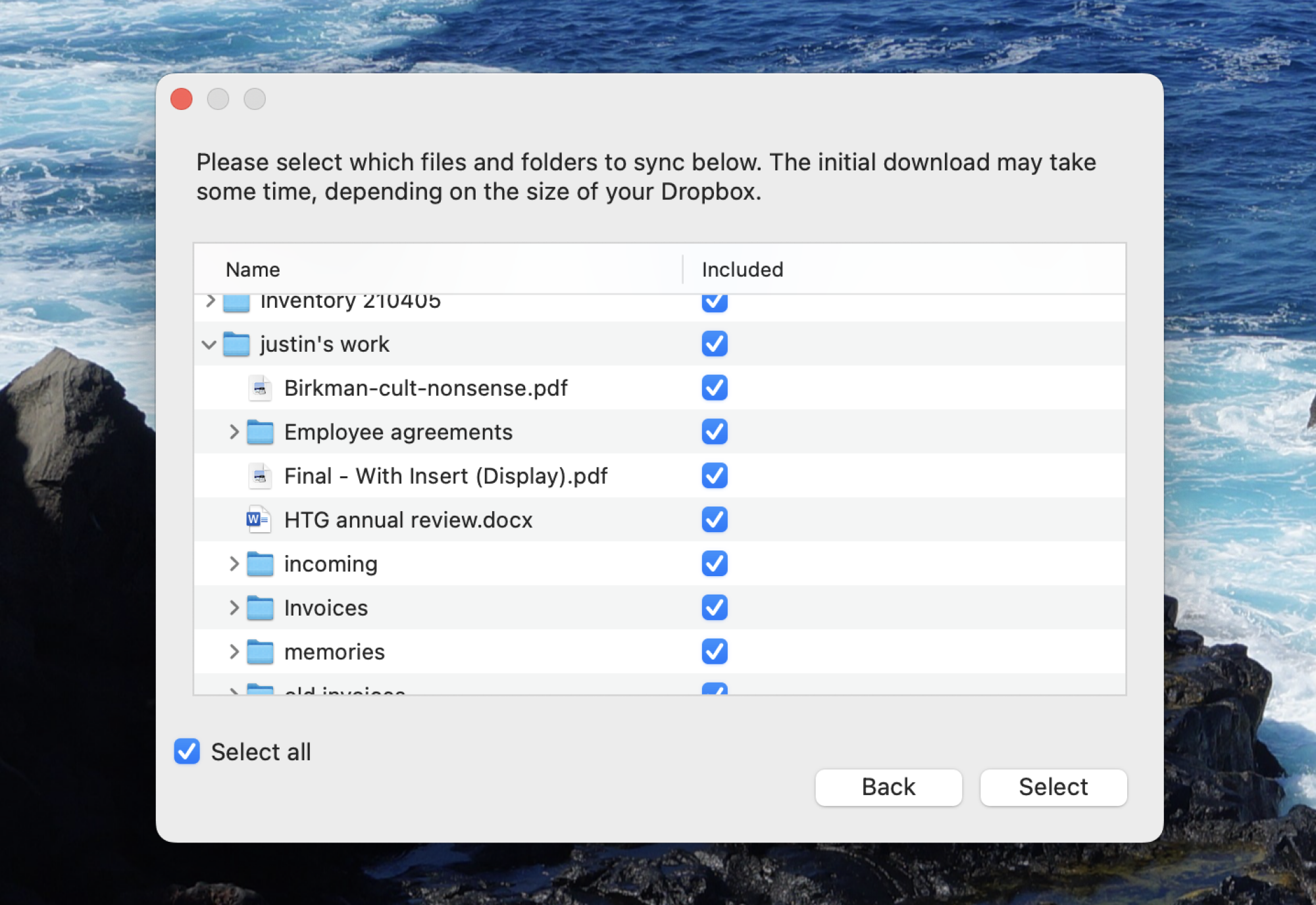Collapse the justin's work folder

pyautogui.click(x=209, y=345)
